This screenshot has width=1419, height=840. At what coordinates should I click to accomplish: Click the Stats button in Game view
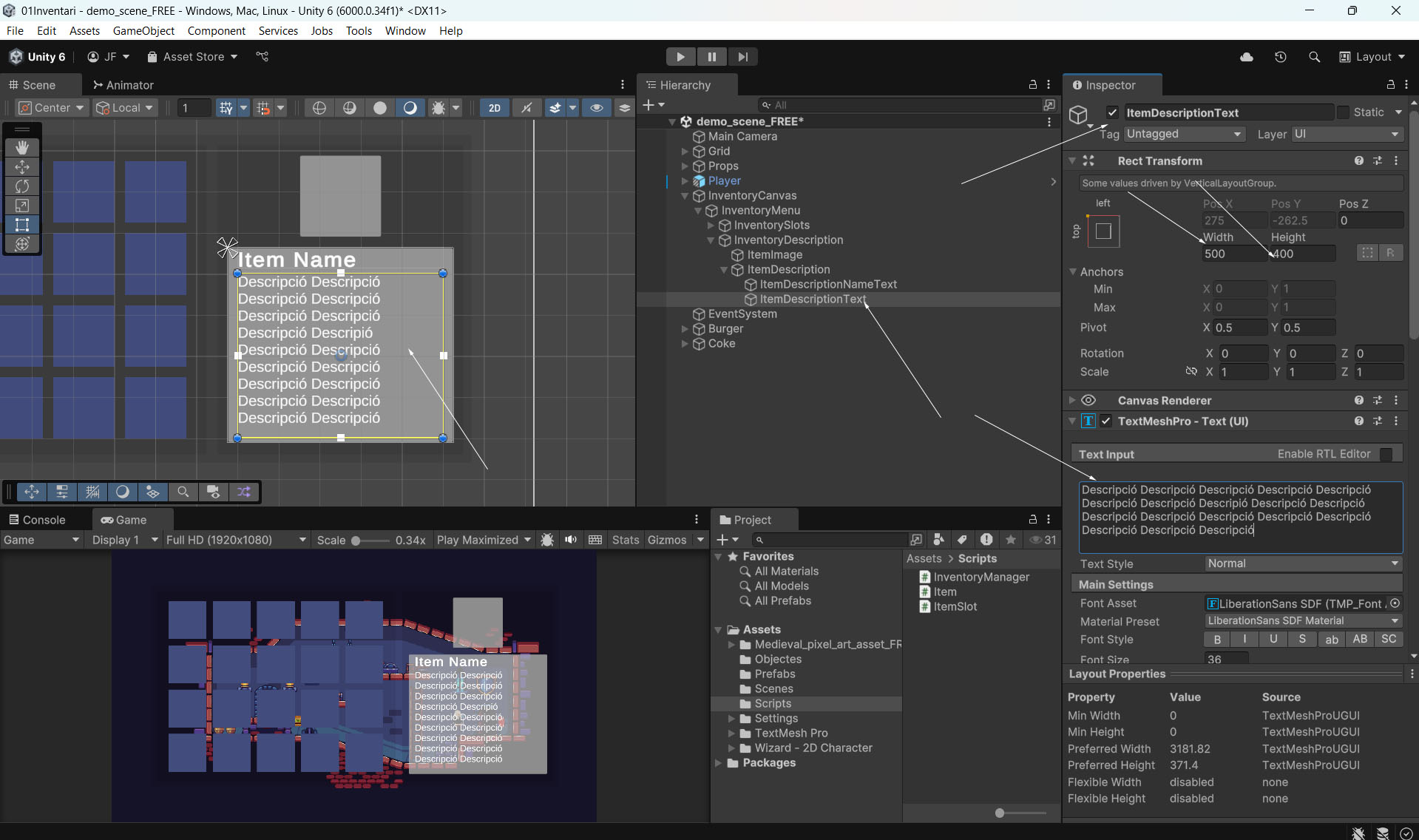tap(625, 540)
